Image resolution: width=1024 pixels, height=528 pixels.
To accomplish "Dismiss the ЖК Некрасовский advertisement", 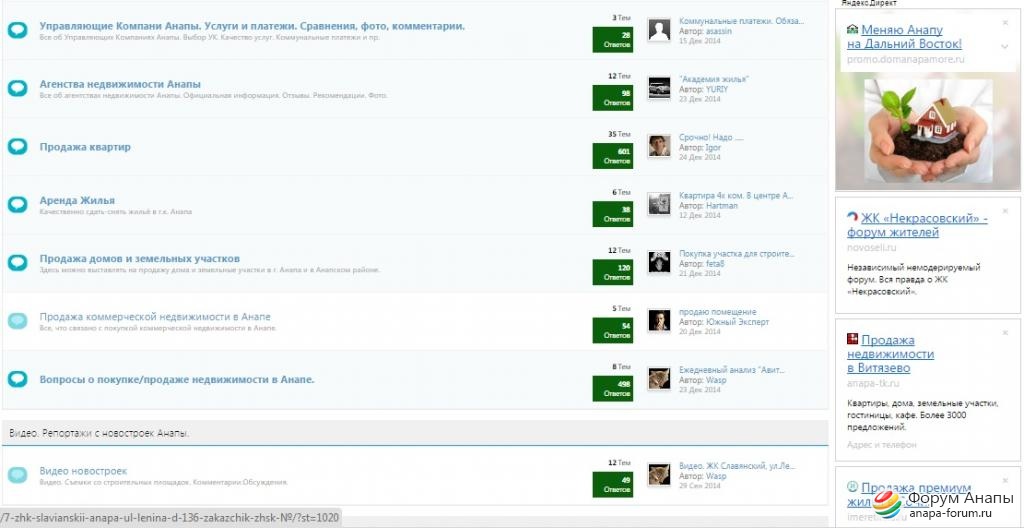I will 1005,211.
